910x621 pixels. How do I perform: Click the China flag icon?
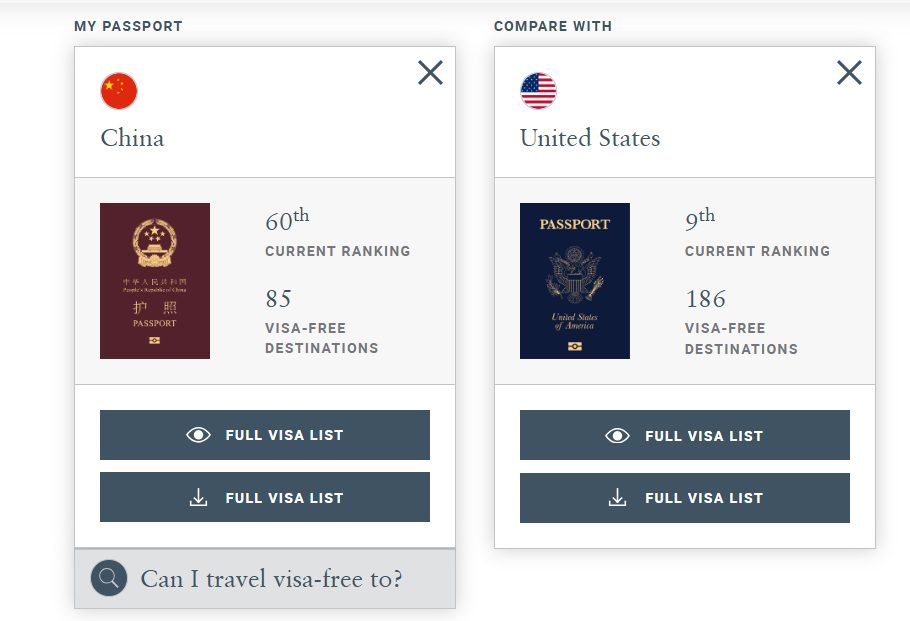click(119, 91)
